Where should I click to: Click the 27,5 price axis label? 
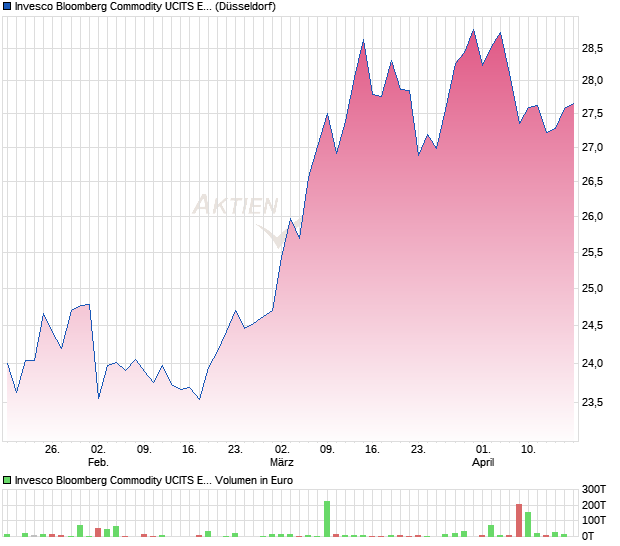[x=592, y=113]
